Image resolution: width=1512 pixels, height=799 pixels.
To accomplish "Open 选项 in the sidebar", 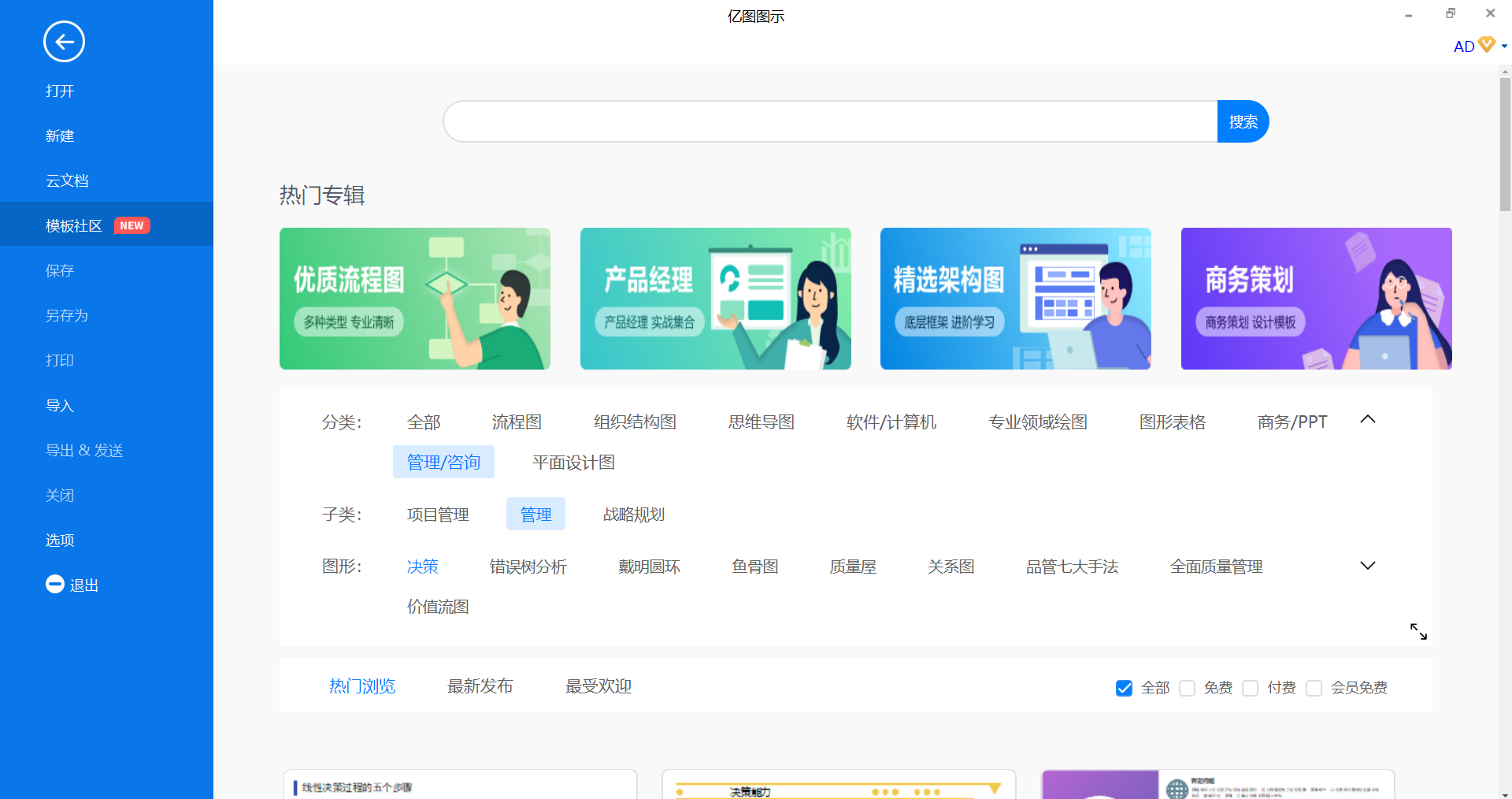I will (60, 540).
